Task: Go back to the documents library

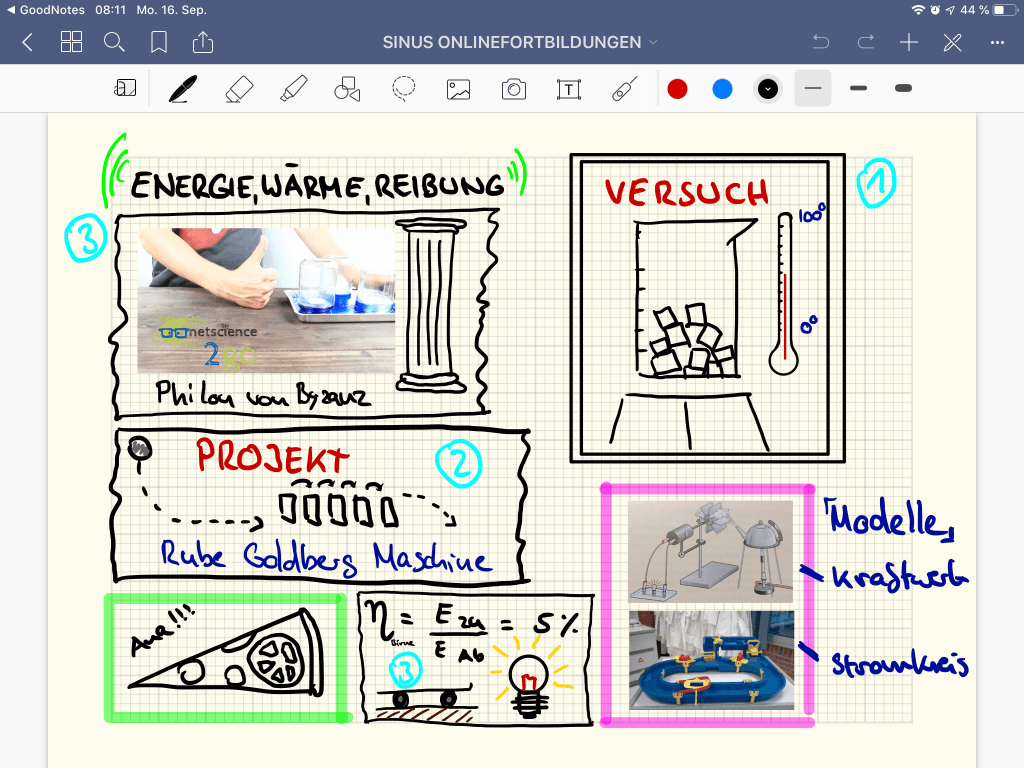Action: coord(27,42)
